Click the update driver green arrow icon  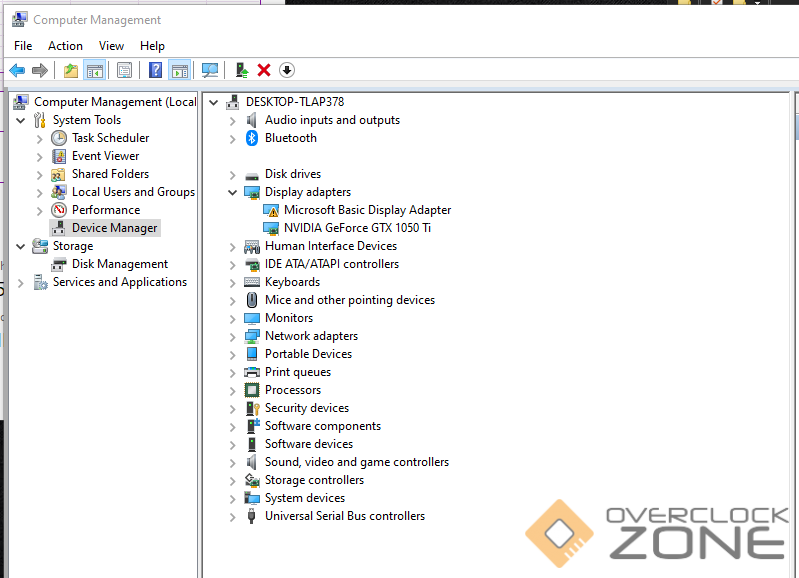click(241, 70)
